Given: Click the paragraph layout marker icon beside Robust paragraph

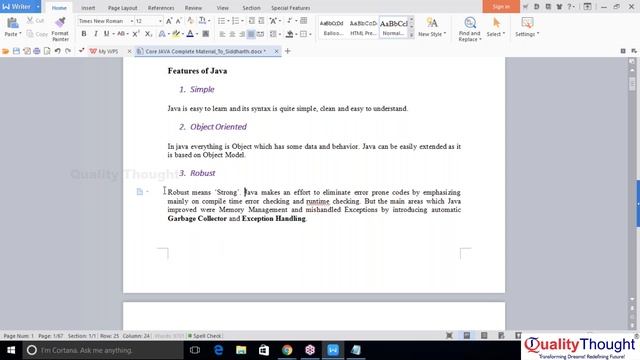Looking at the screenshot, I should coord(140,191).
